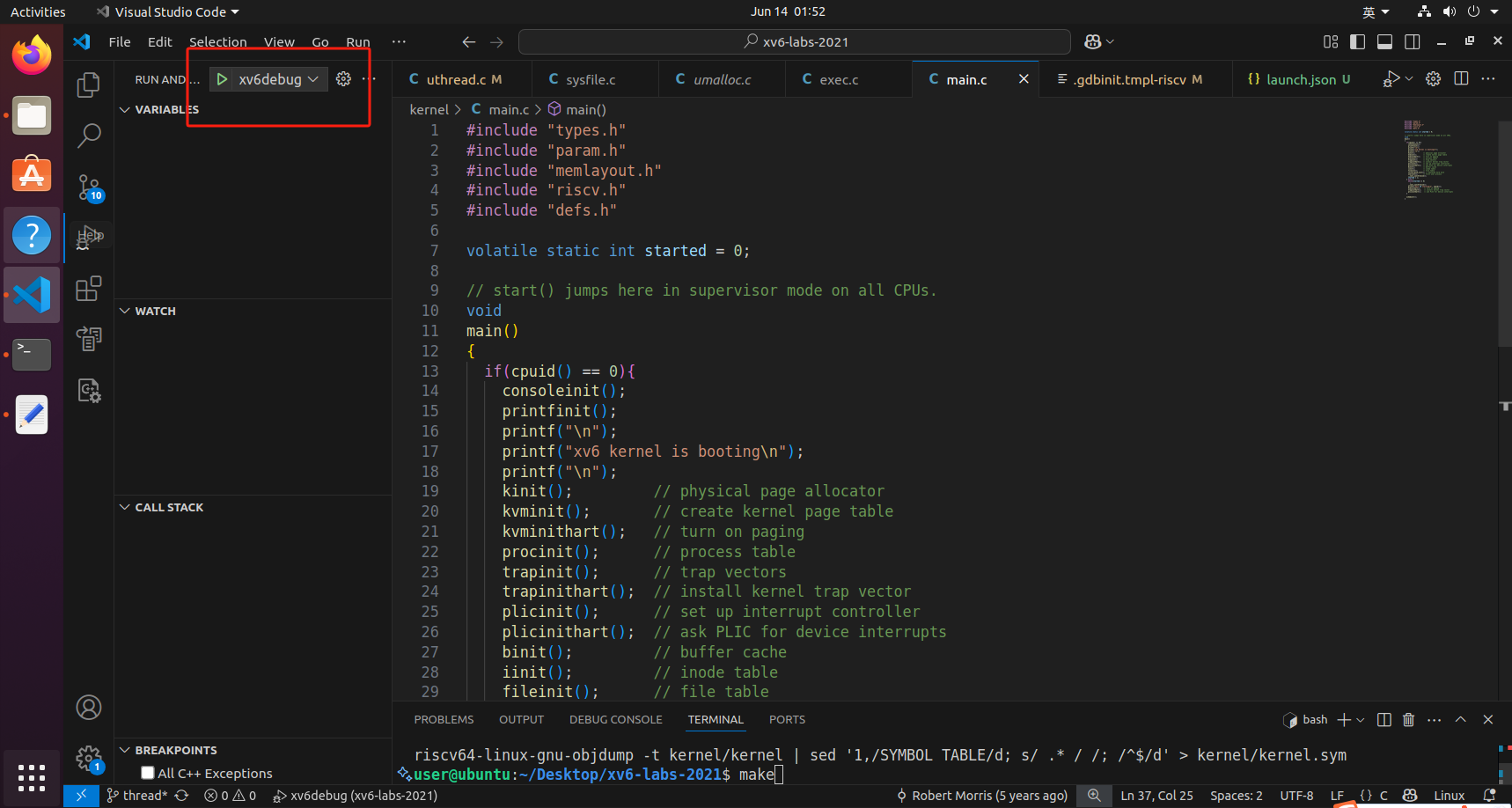
Task: Open the Extensions view
Action: click(88, 288)
